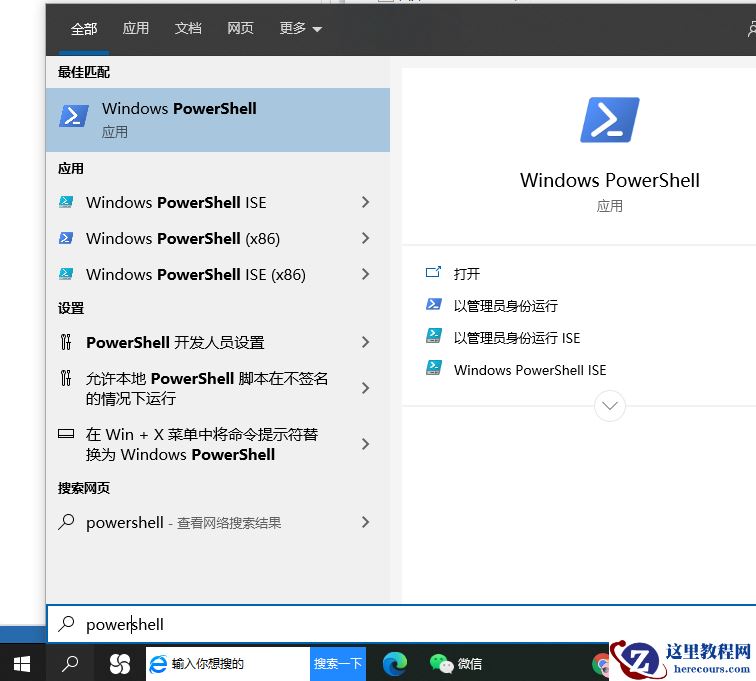Image resolution: width=756 pixels, height=681 pixels.
Task: Click the keyboard icon beside Win + X 菜单 setting
Action: (66, 434)
